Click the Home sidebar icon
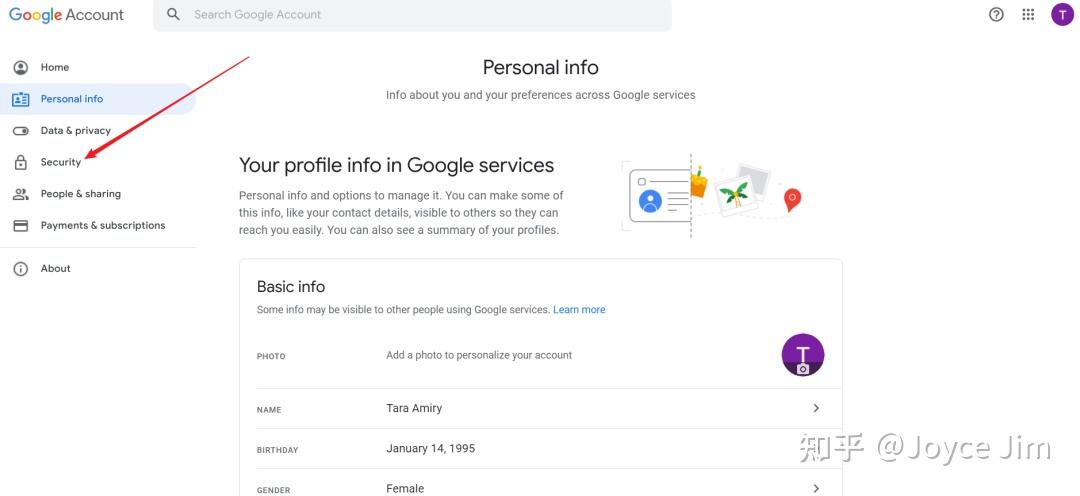Viewport: 1080px width, 496px height. tap(20, 67)
